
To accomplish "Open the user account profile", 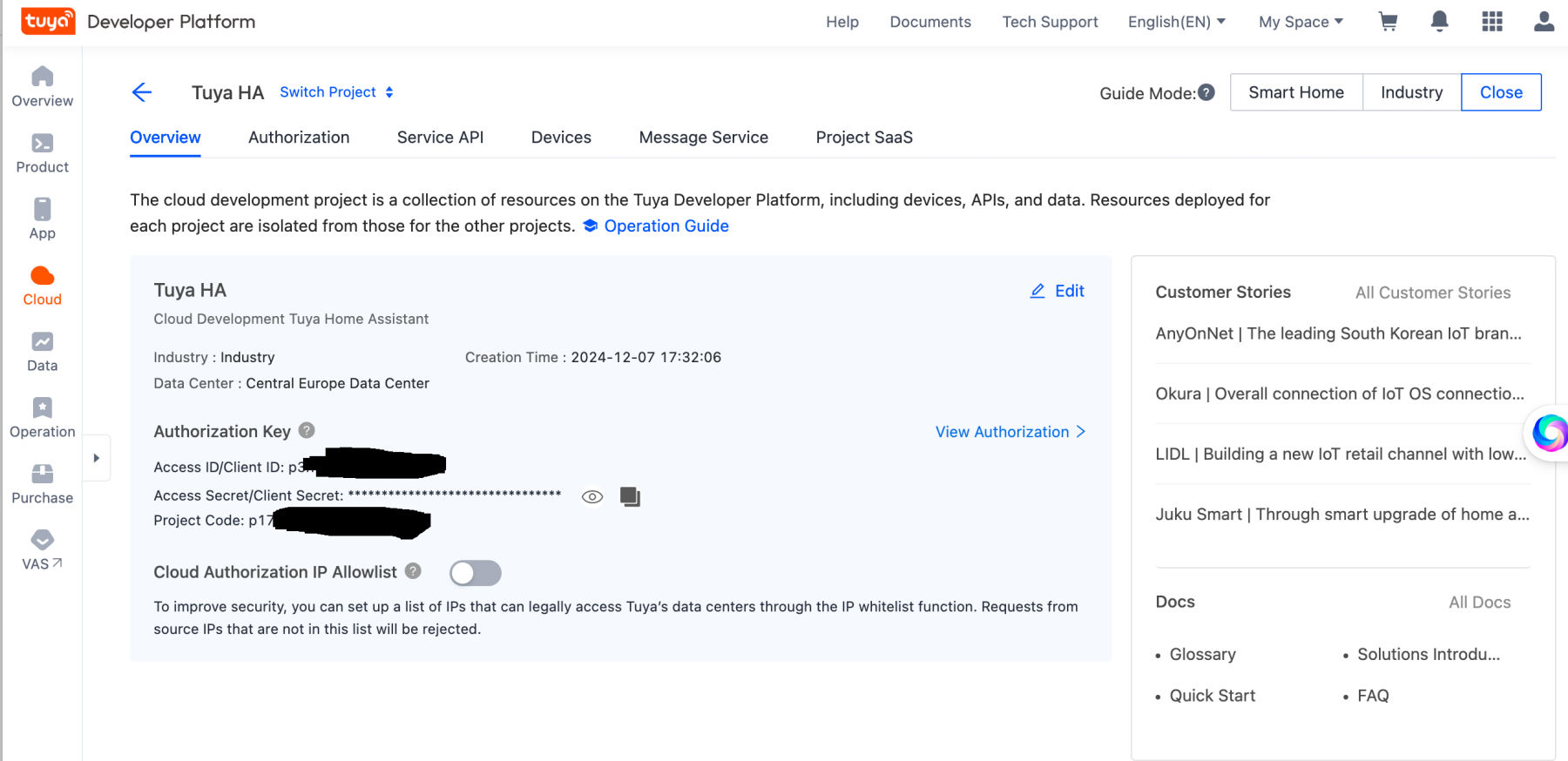I will coord(1544,22).
